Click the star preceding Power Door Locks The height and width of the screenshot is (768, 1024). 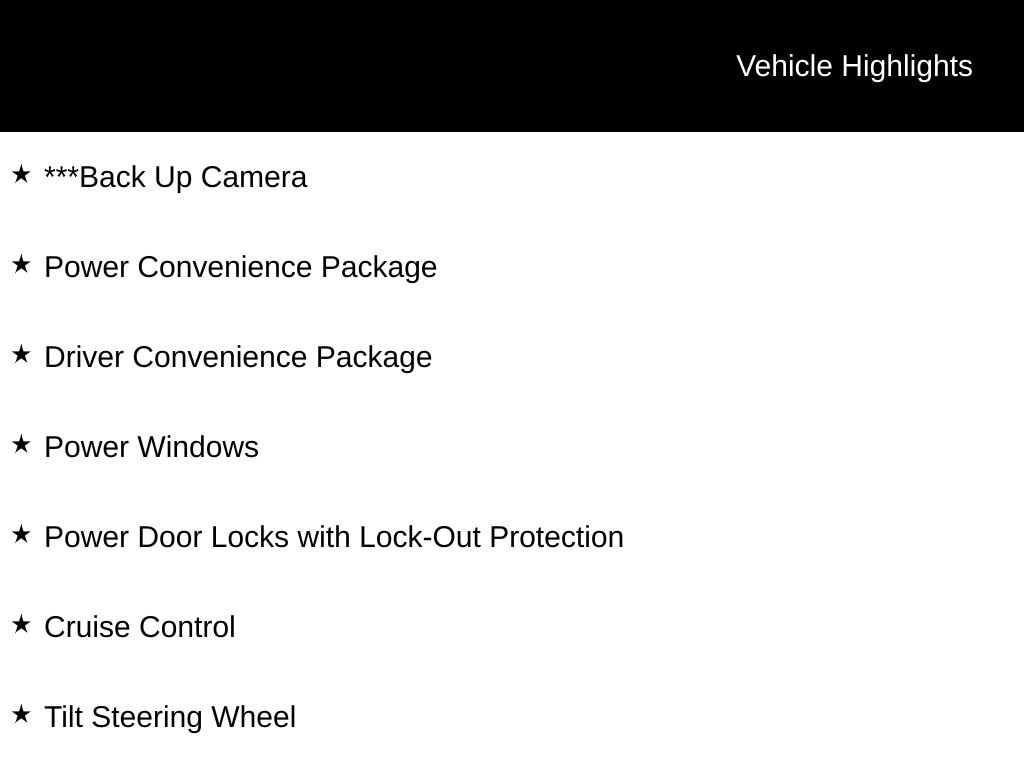pyautogui.click(x=22, y=534)
